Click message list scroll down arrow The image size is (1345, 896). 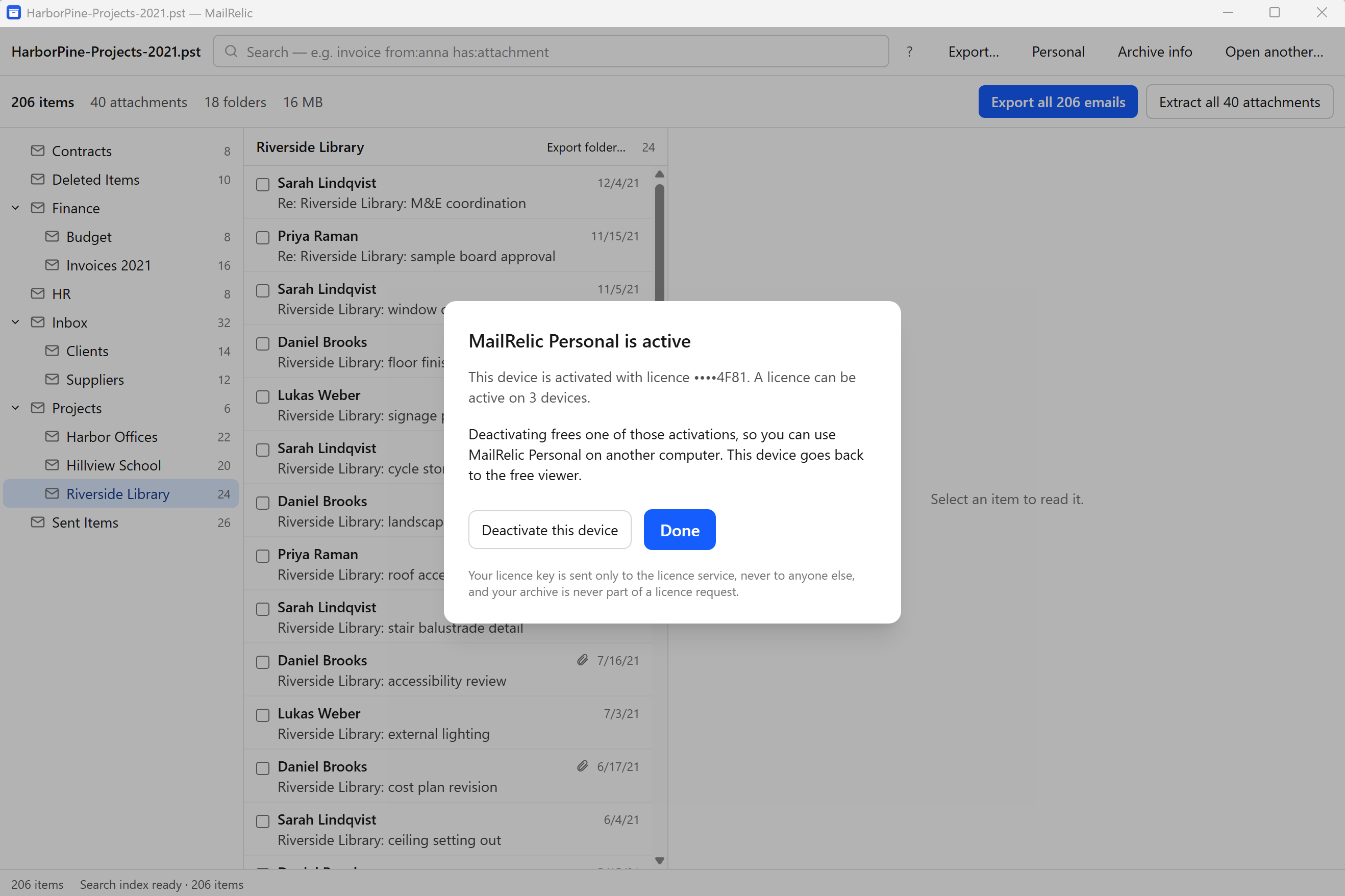coord(659,861)
